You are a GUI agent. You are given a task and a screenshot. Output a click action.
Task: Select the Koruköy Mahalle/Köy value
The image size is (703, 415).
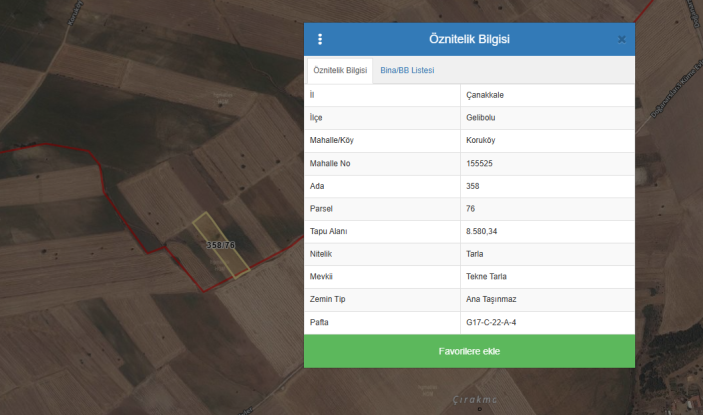[483, 141]
